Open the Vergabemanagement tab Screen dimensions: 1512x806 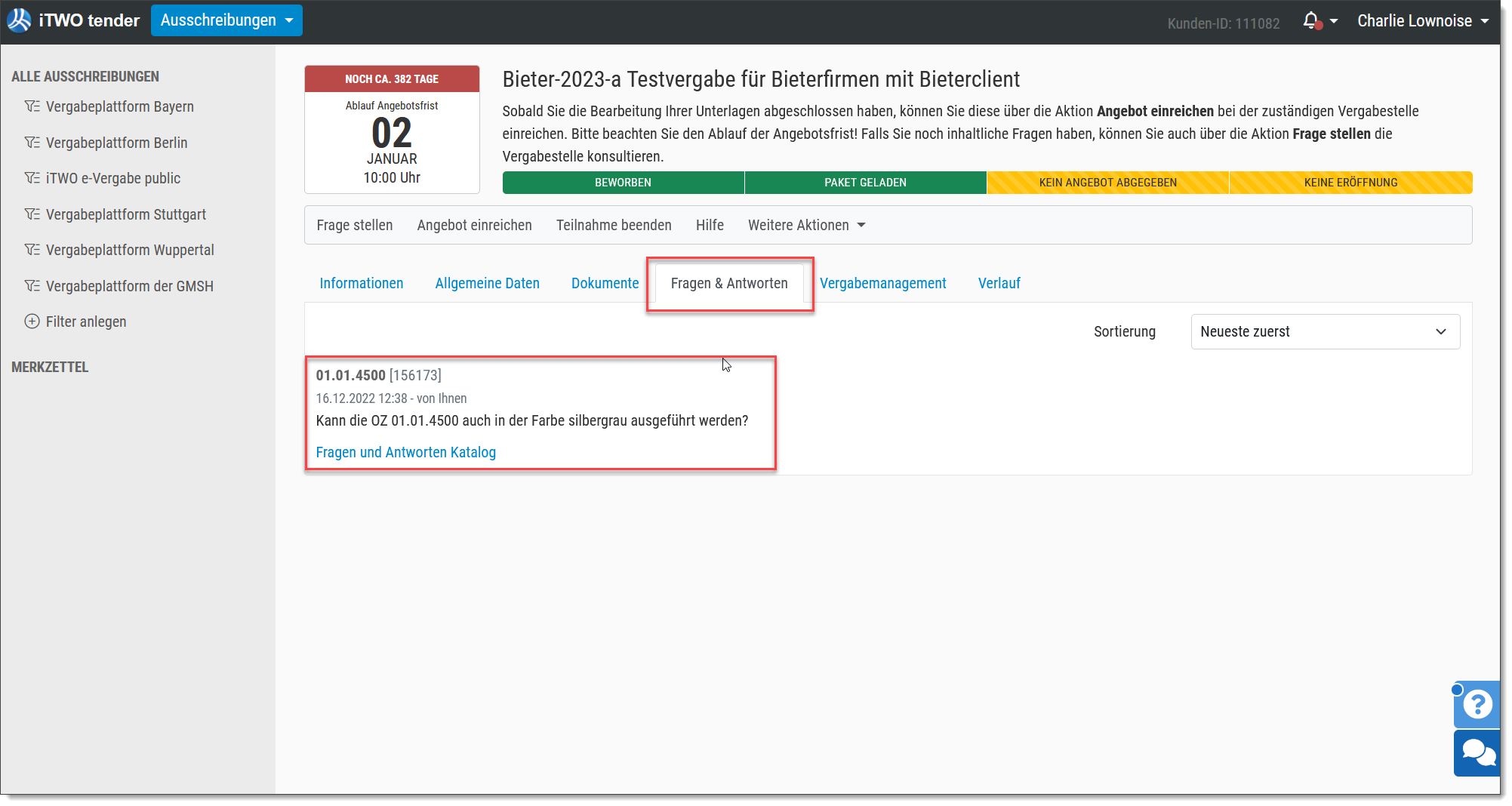coord(882,283)
